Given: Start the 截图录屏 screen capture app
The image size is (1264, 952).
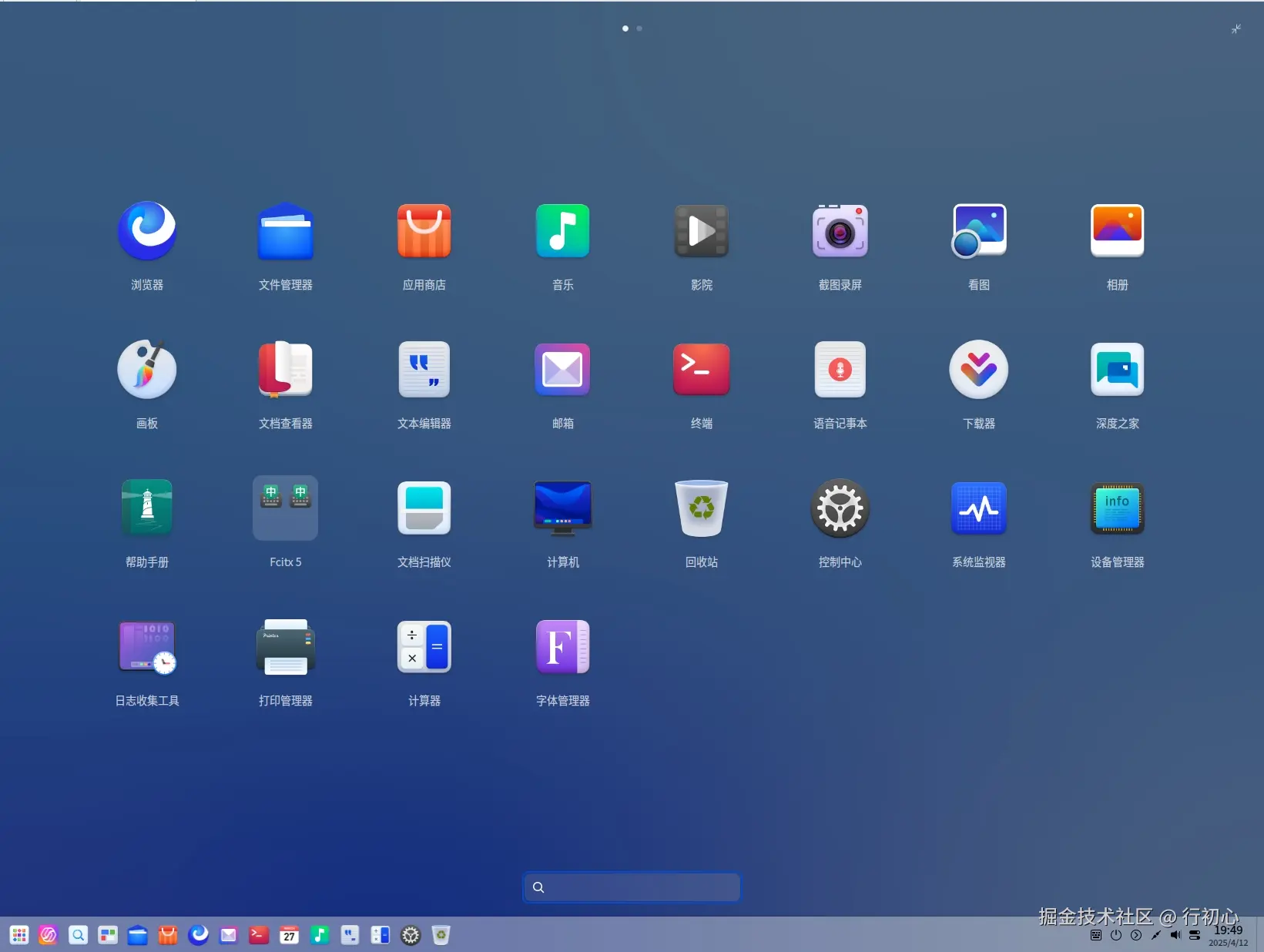Looking at the screenshot, I should pos(840,231).
